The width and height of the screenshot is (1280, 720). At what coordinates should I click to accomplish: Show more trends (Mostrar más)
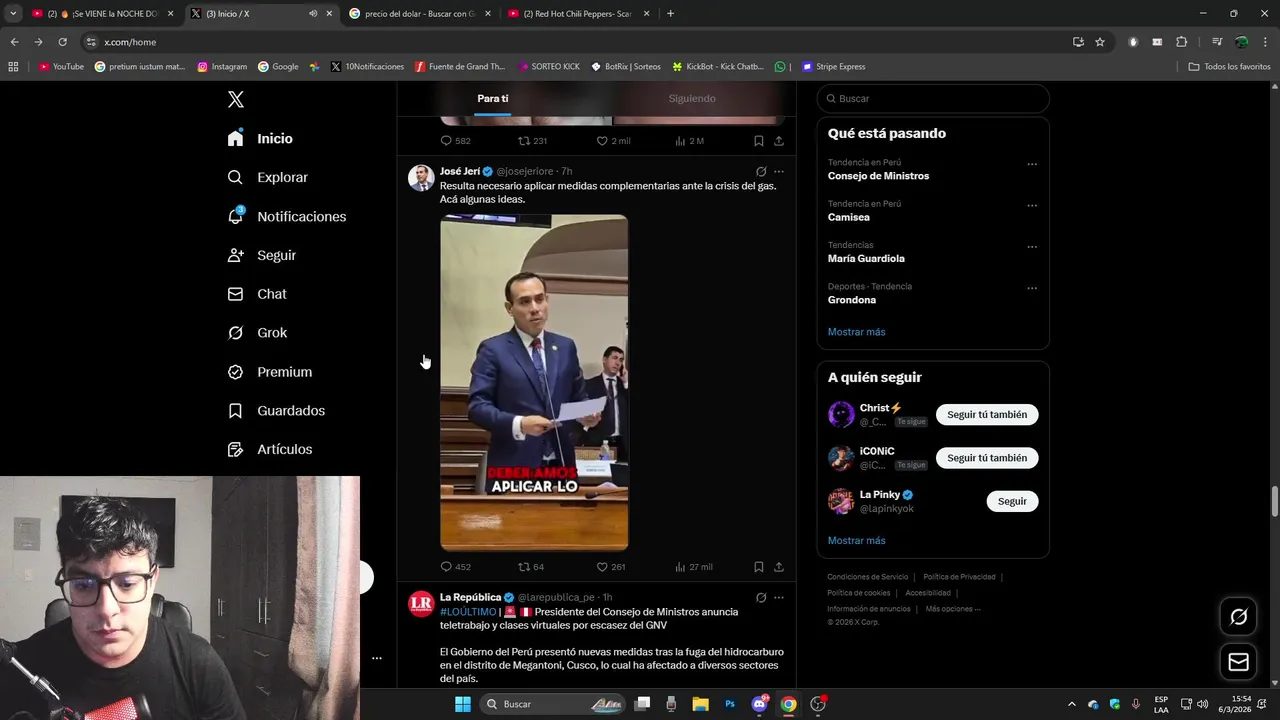(856, 332)
